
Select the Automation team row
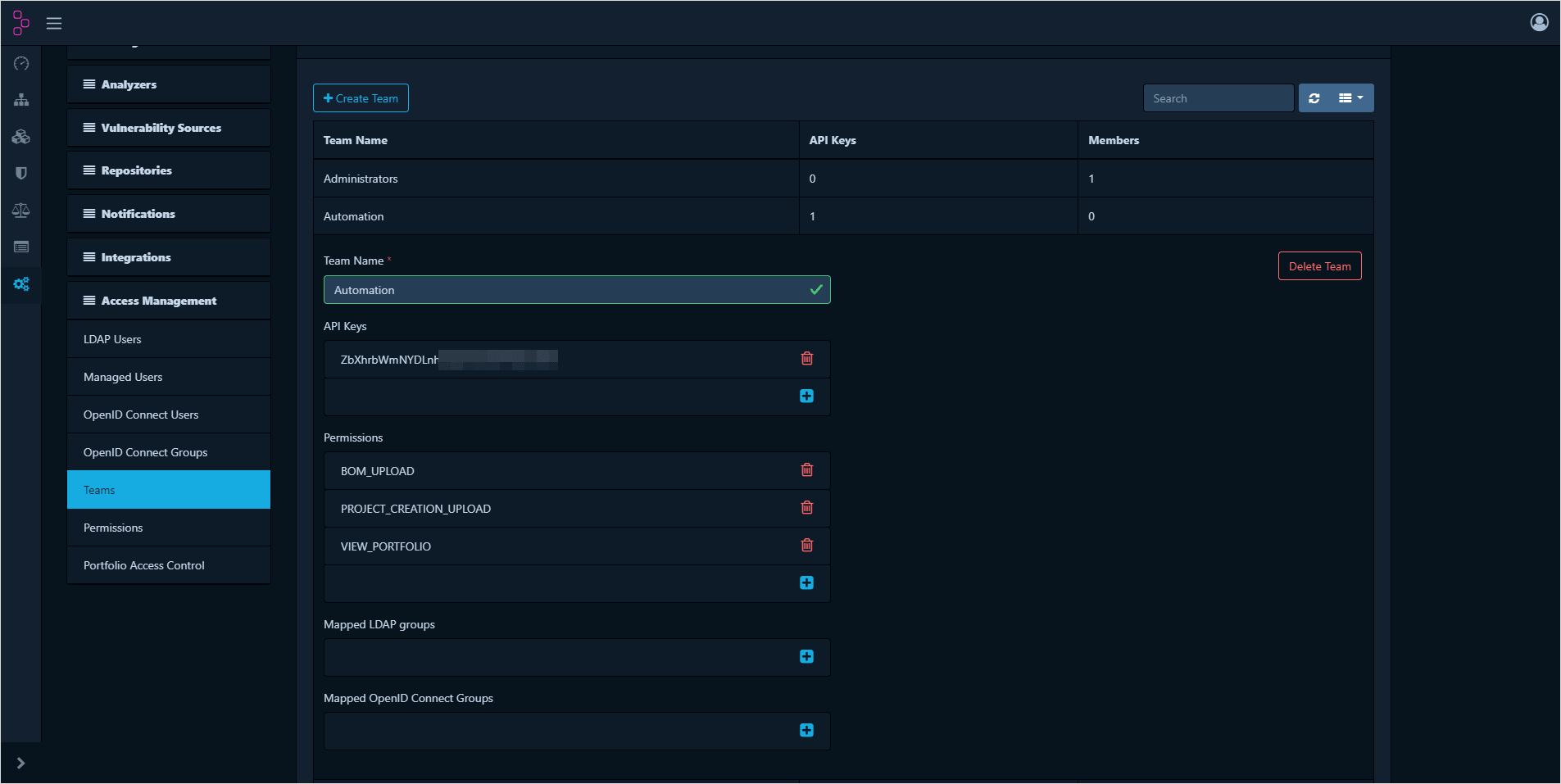843,216
